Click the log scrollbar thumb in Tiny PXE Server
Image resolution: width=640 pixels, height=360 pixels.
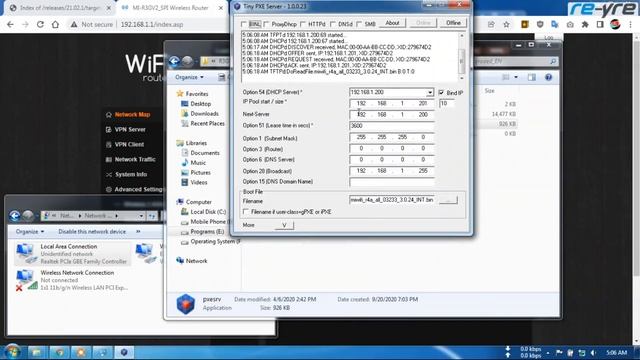pos(462,60)
